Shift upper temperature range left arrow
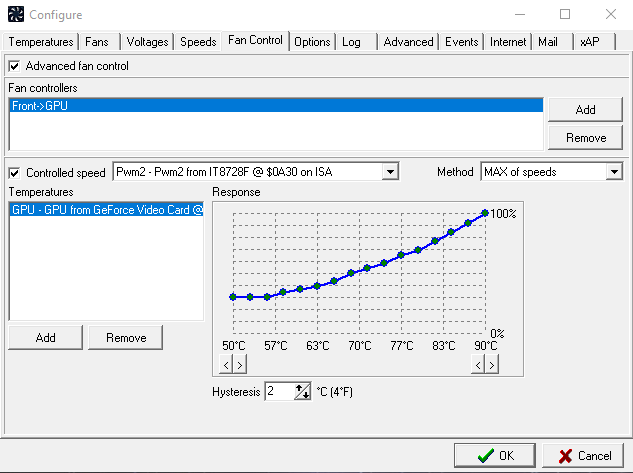The height and width of the screenshot is (473, 633). (x=478, y=365)
